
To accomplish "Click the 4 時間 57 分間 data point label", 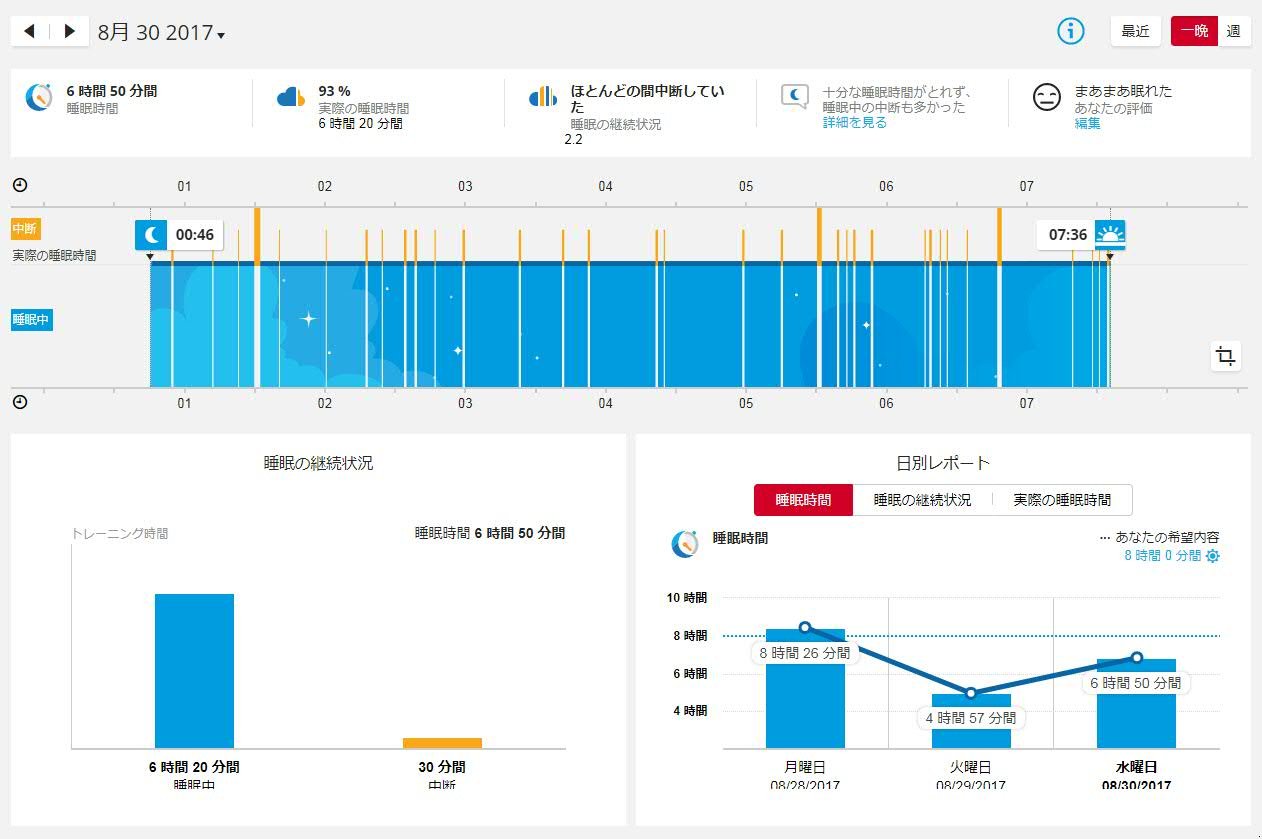I will point(970,718).
